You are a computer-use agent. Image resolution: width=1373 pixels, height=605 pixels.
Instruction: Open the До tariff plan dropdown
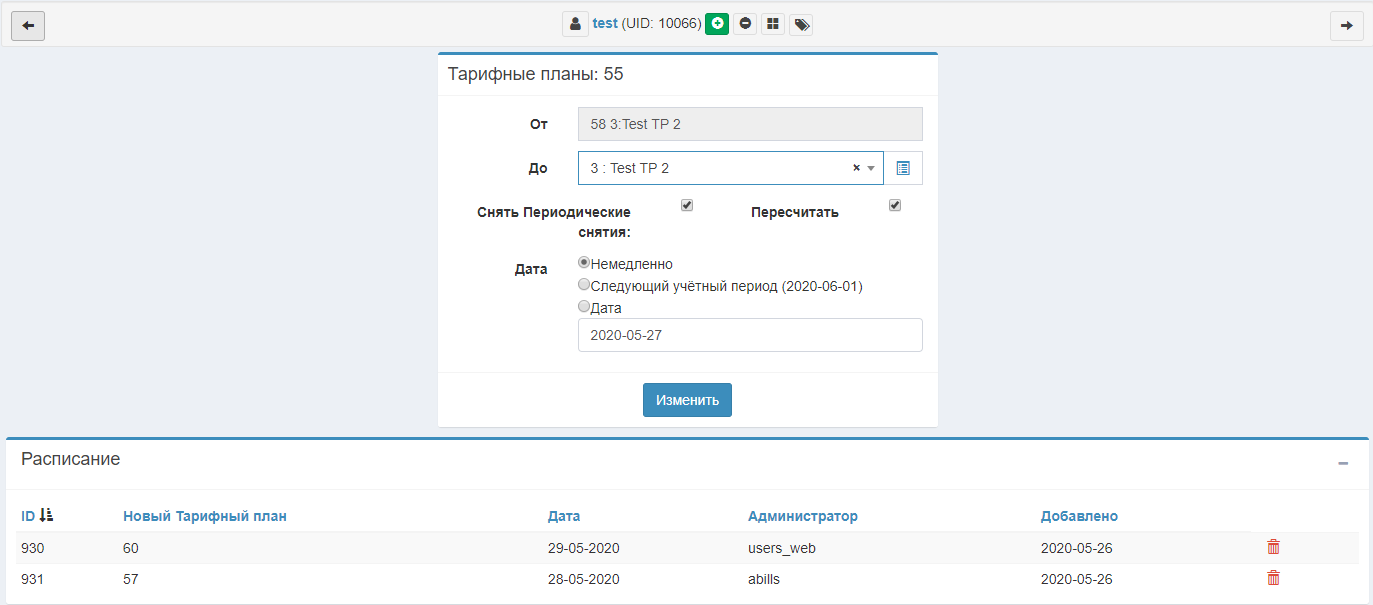click(x=720, y=169)
